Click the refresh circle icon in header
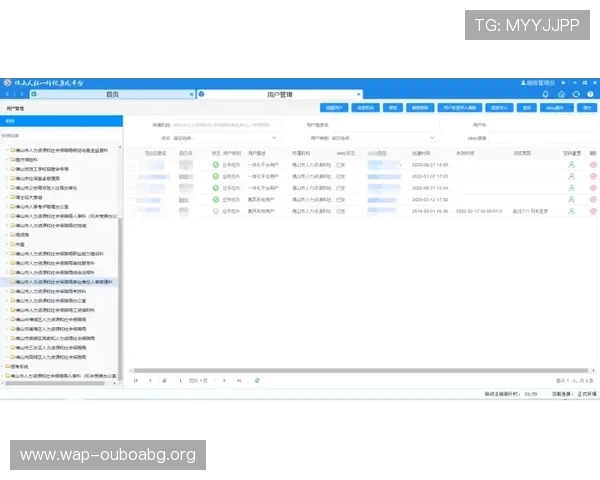The image size is (600, 480). [x=576, y=94]
